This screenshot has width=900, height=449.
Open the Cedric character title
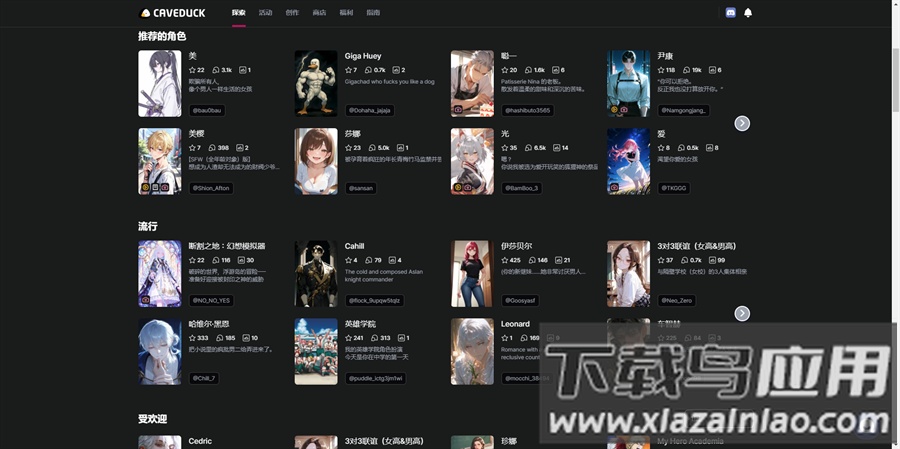[200, 442]
